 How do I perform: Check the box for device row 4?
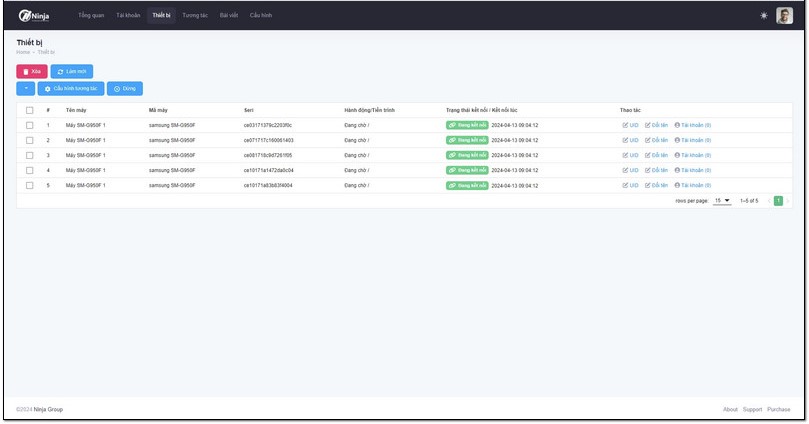coord(30,170)
